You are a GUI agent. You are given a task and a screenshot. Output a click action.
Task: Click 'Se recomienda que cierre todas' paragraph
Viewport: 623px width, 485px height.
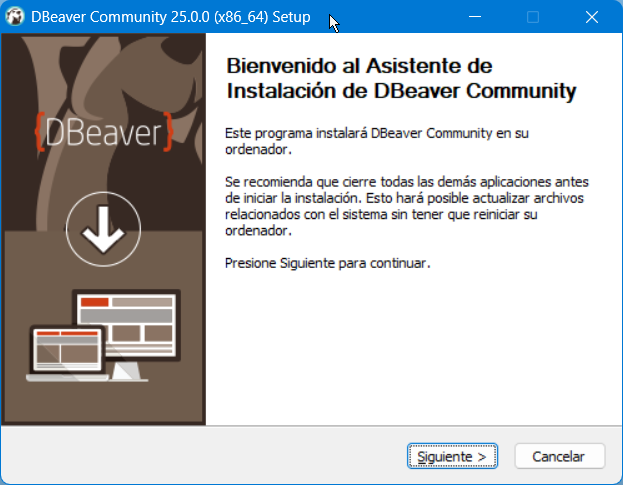coord(407,206)
